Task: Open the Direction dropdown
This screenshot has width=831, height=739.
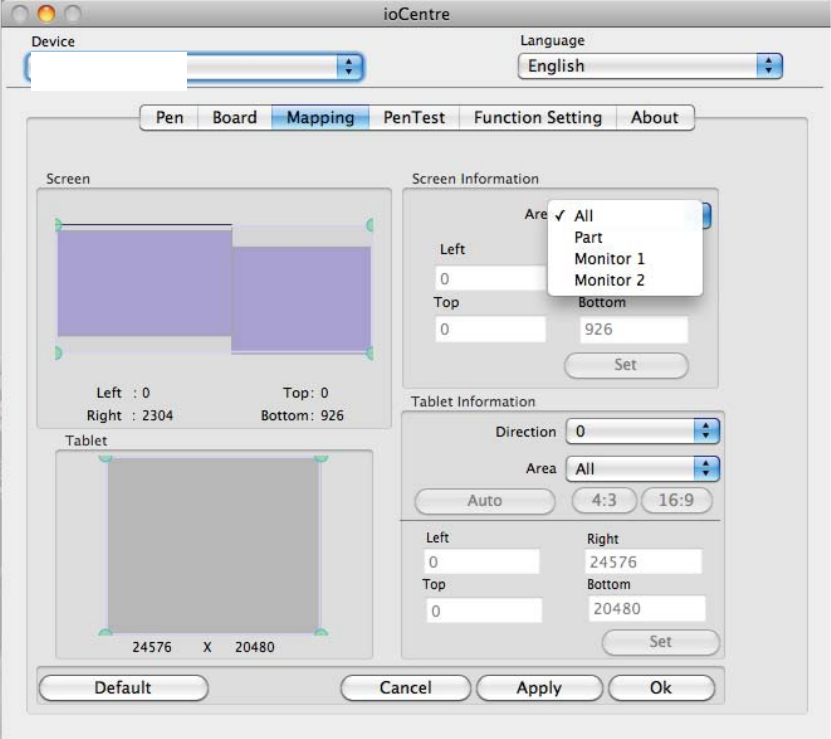Action: [642, 431]
